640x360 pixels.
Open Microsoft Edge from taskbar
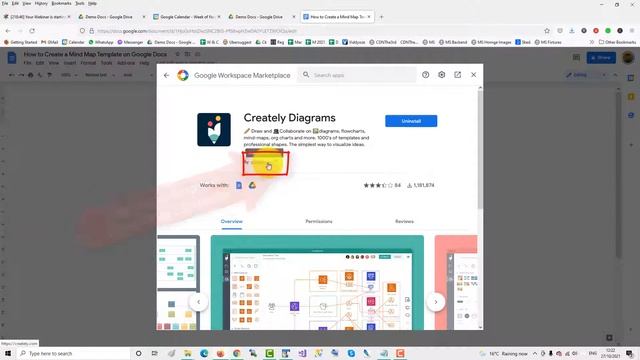204,353
